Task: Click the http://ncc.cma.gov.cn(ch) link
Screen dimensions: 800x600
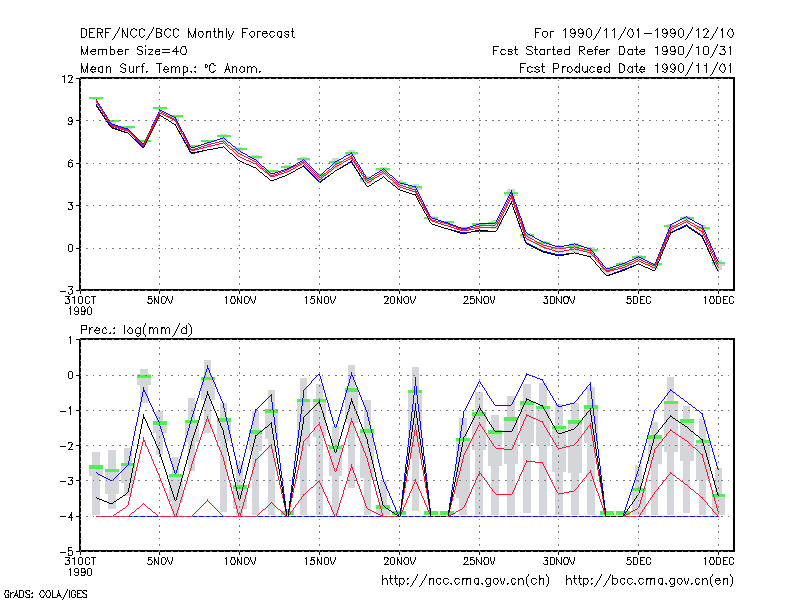Action: [x=465, y=581]
